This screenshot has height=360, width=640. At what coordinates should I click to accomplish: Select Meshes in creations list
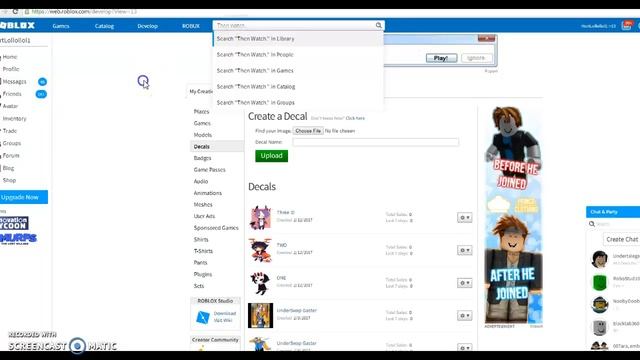(x=203, y=205)
